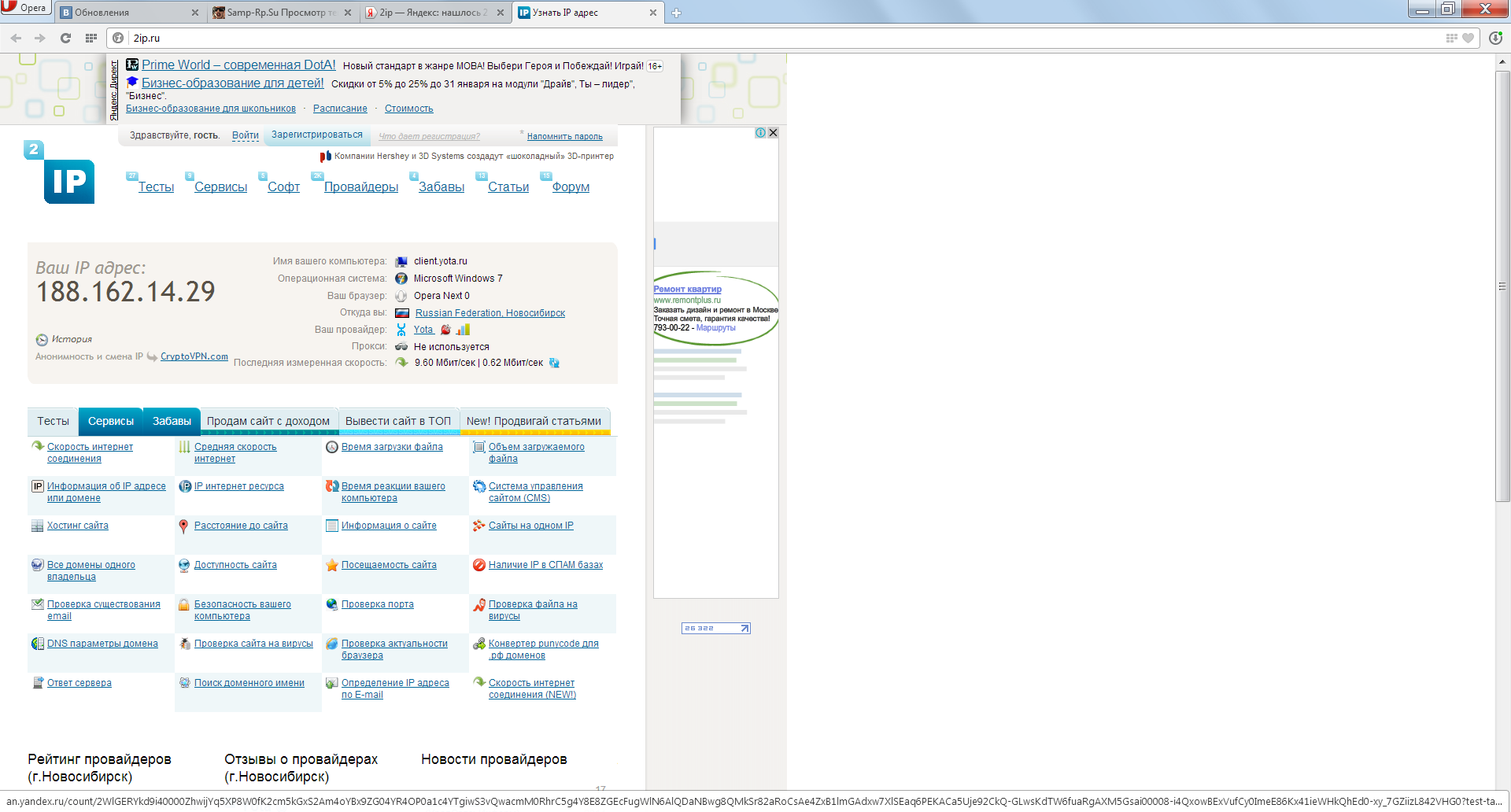This screenshot has width=1511, height=812.
Task: Open the Статьи top navigation link
Action: pos(508,187)
